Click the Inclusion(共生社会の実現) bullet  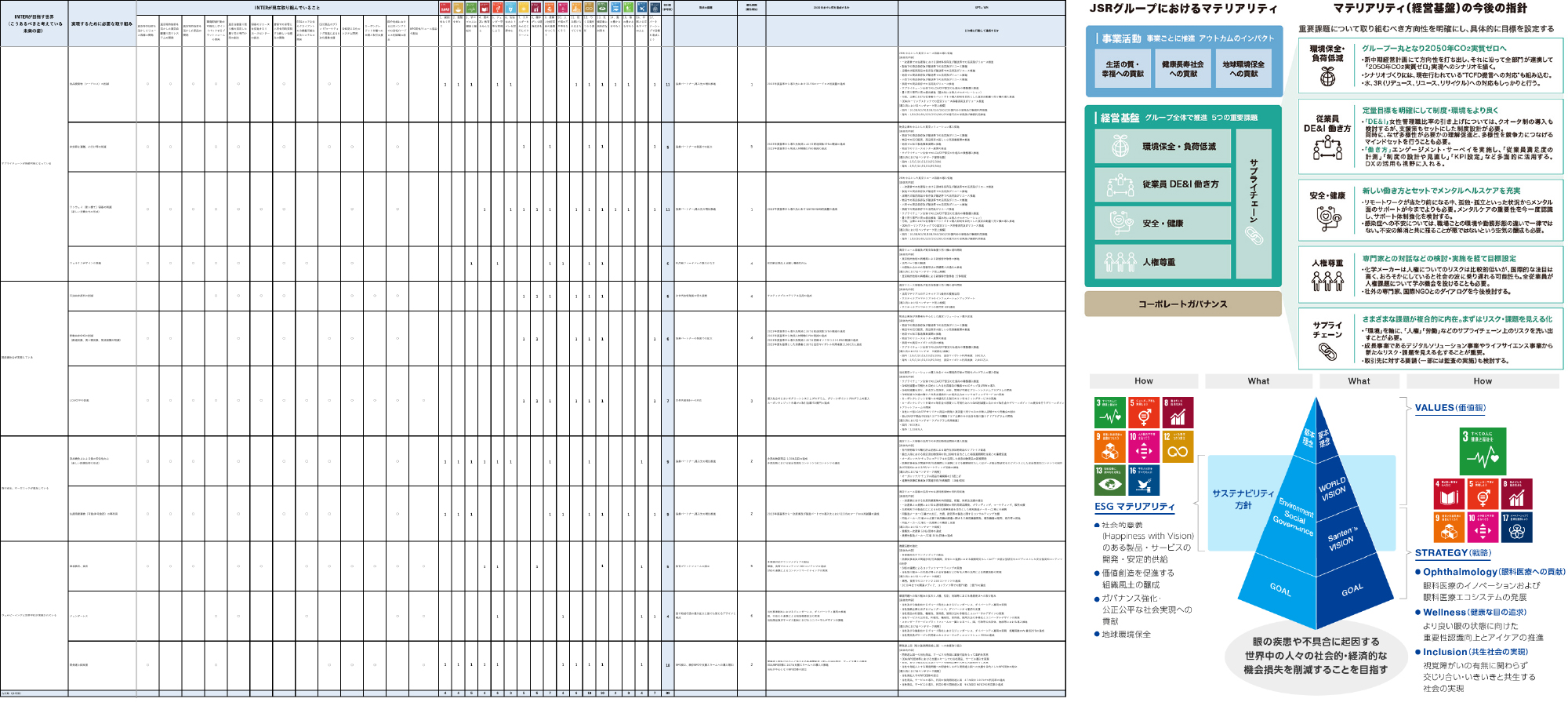(x=1471, y=652)
